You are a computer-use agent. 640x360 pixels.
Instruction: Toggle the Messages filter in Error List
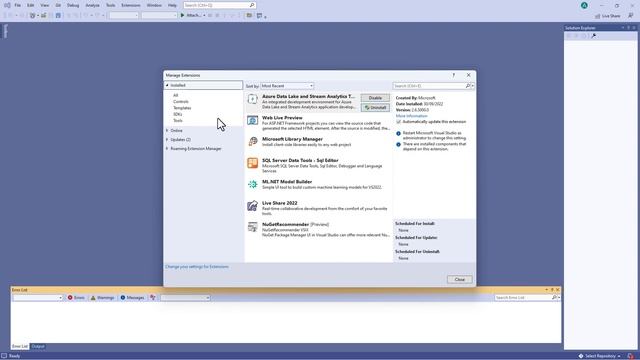click(x=132, y=298)
